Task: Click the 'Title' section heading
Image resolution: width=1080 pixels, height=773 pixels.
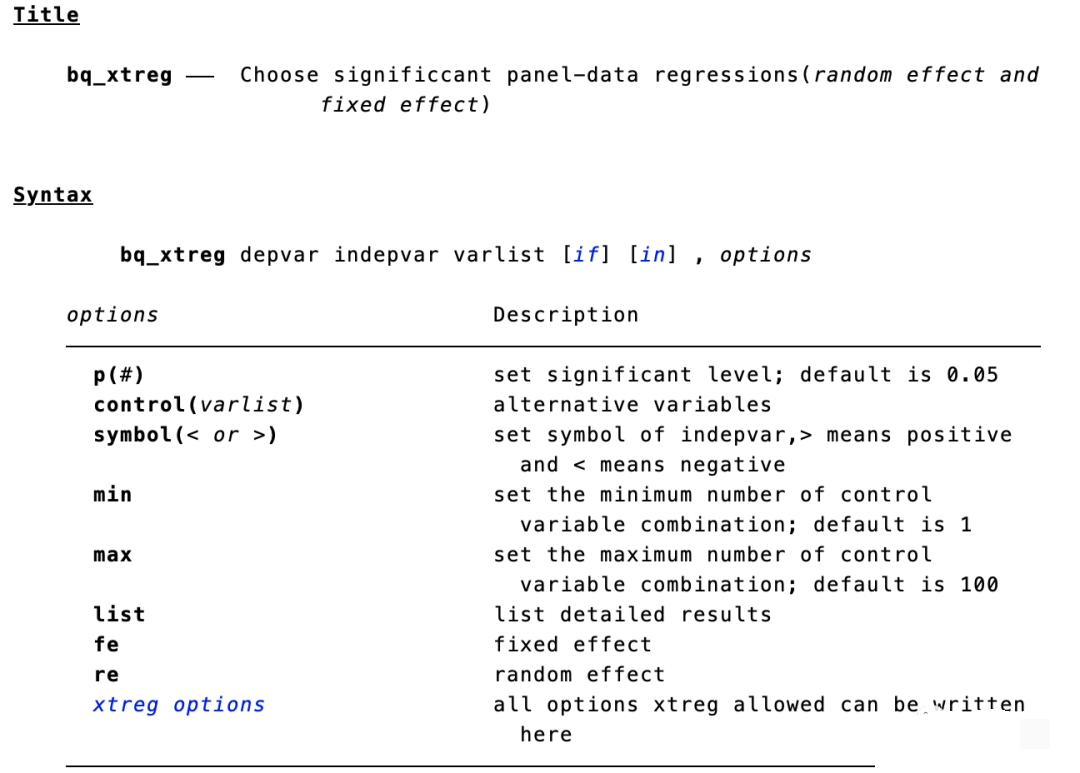Action: (46, 15)
